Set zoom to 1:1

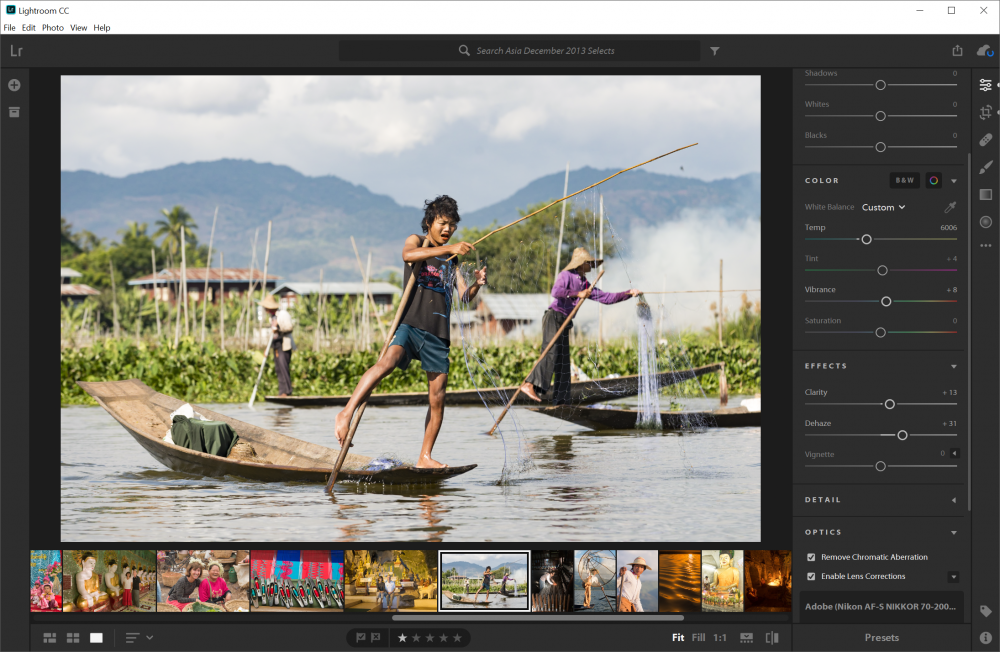point(720,637)
